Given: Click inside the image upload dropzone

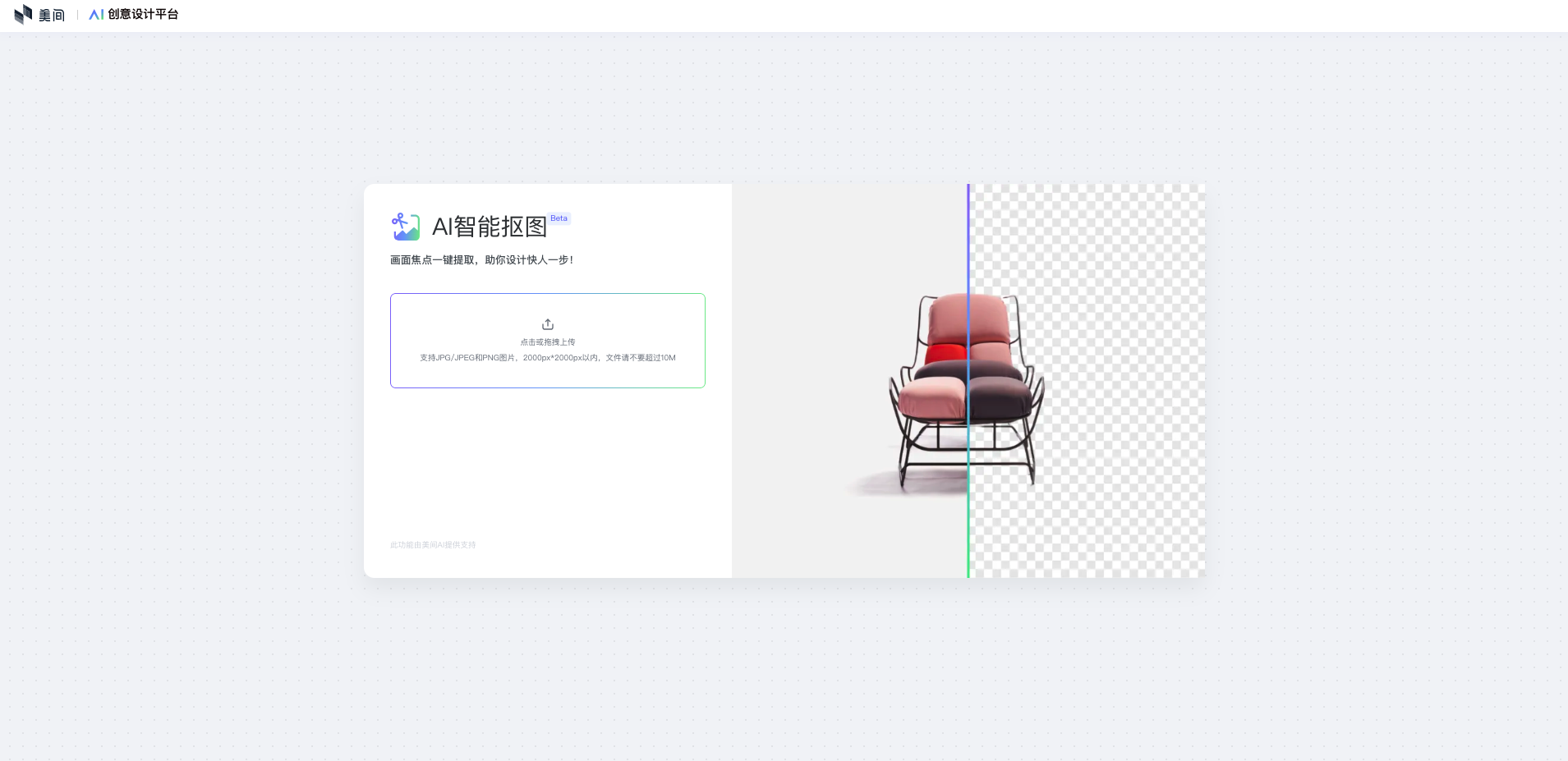Looking at the screenshot, I should 547,340.
